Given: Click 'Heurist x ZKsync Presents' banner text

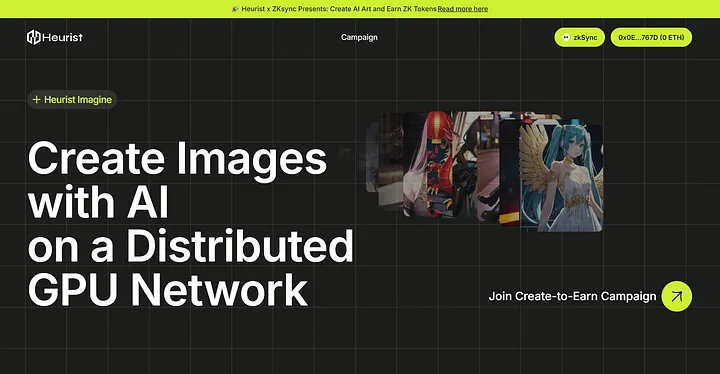Looking at the screenshot, I should [x=285, y=9].
